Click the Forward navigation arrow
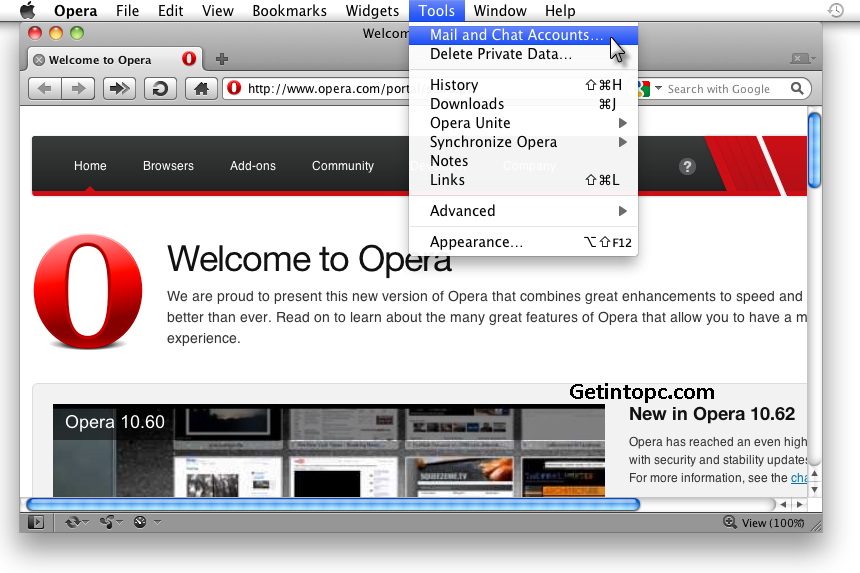The width and height of the screenshot is (860, 573). click(x=78, y=88)
